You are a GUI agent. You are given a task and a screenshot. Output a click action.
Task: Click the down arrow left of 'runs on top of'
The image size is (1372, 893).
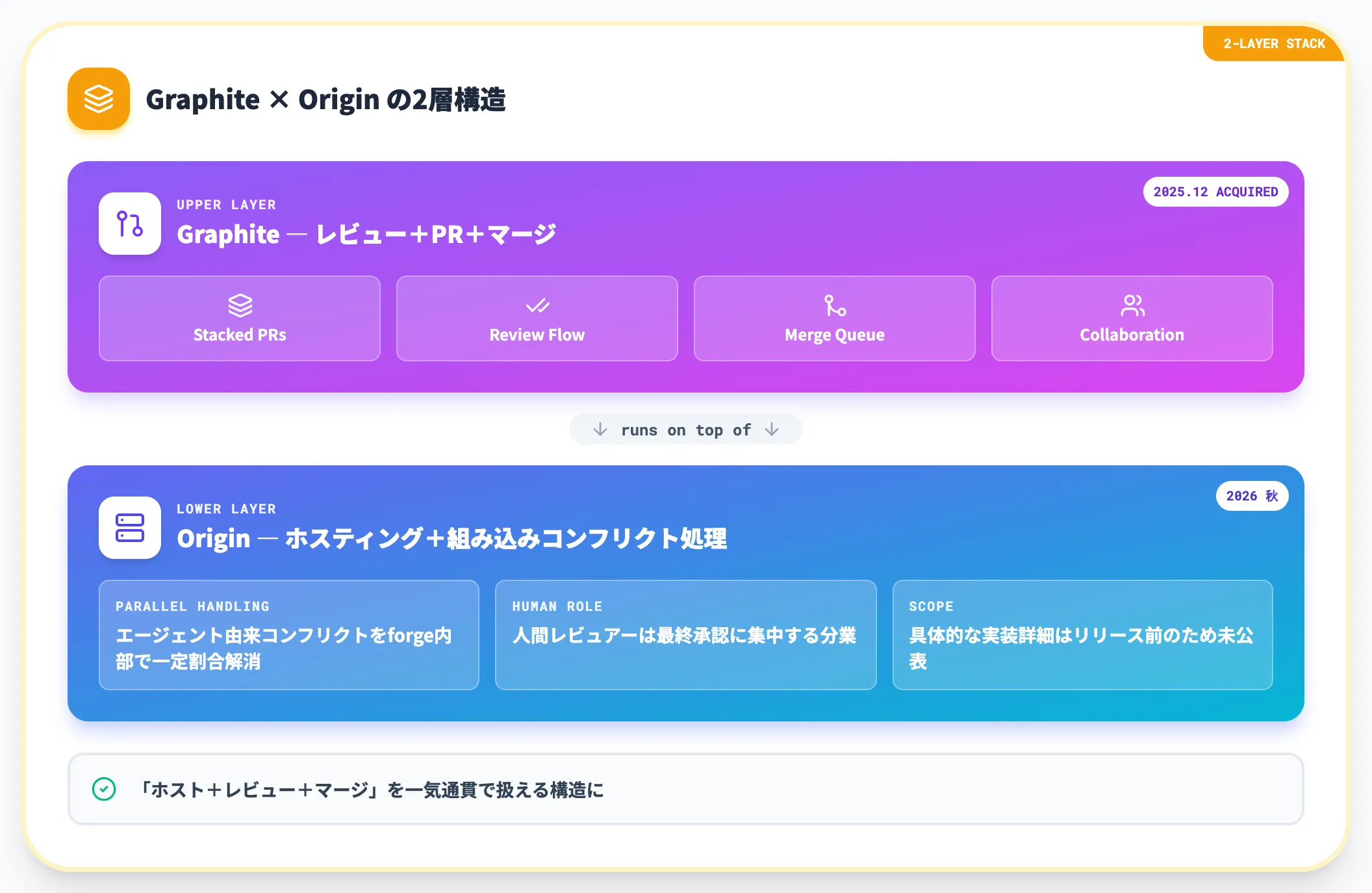point(600,430)
